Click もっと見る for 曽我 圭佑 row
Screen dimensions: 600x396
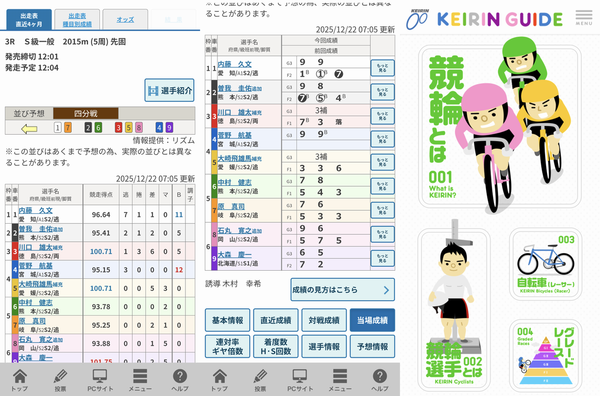[382, 92]
